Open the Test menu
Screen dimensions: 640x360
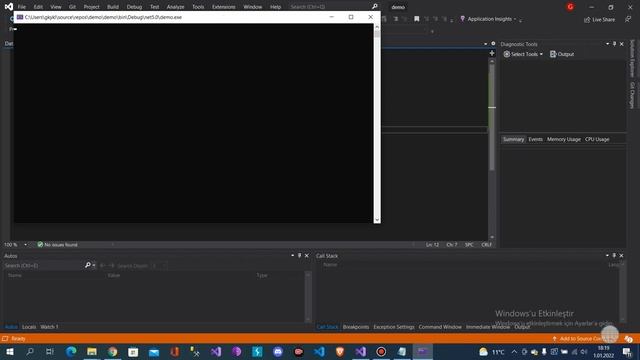coord(154,7)
